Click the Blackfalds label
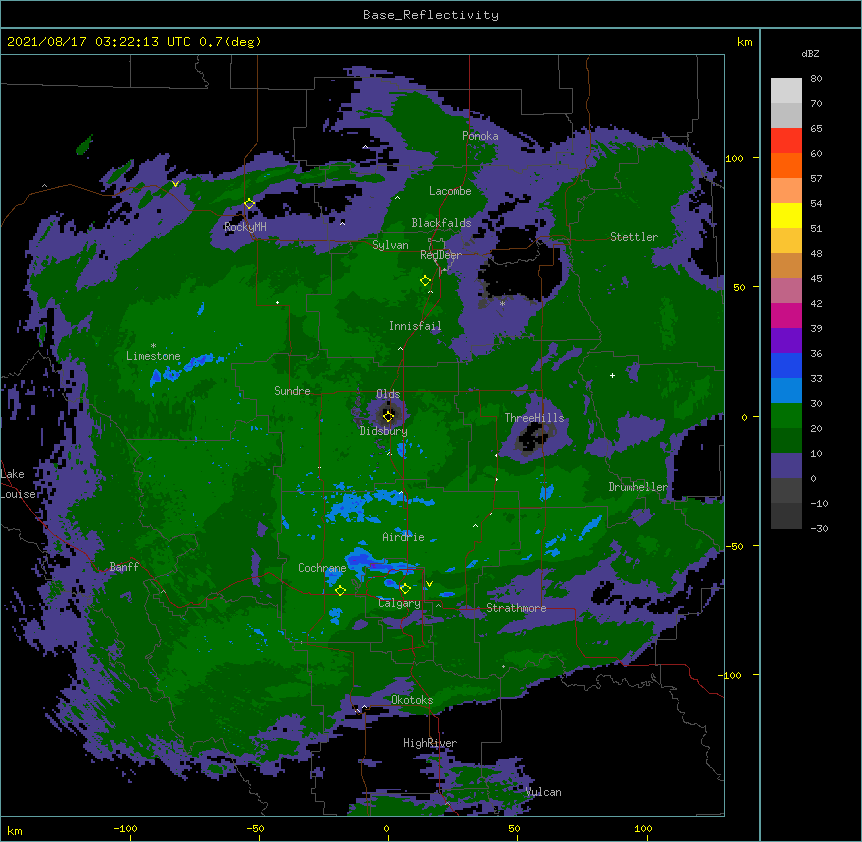Image resolution: width=862 pixels, height=842 pixels. [x=441, y=223]
